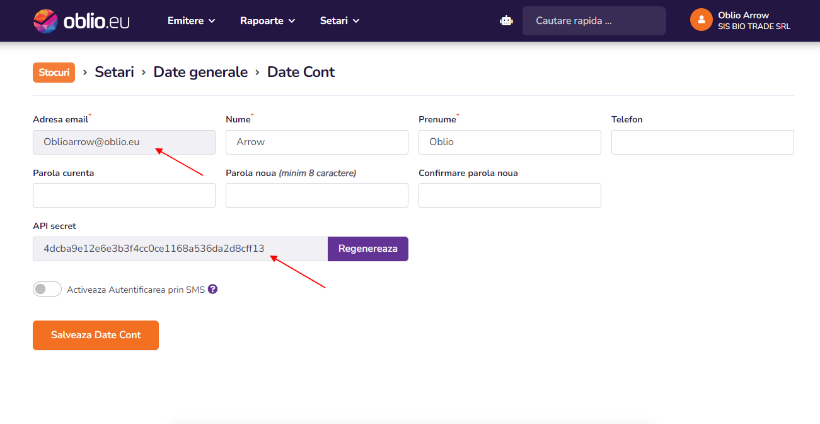
Task: Expand the Setari dropdown menu
Action: click(339, 21)
